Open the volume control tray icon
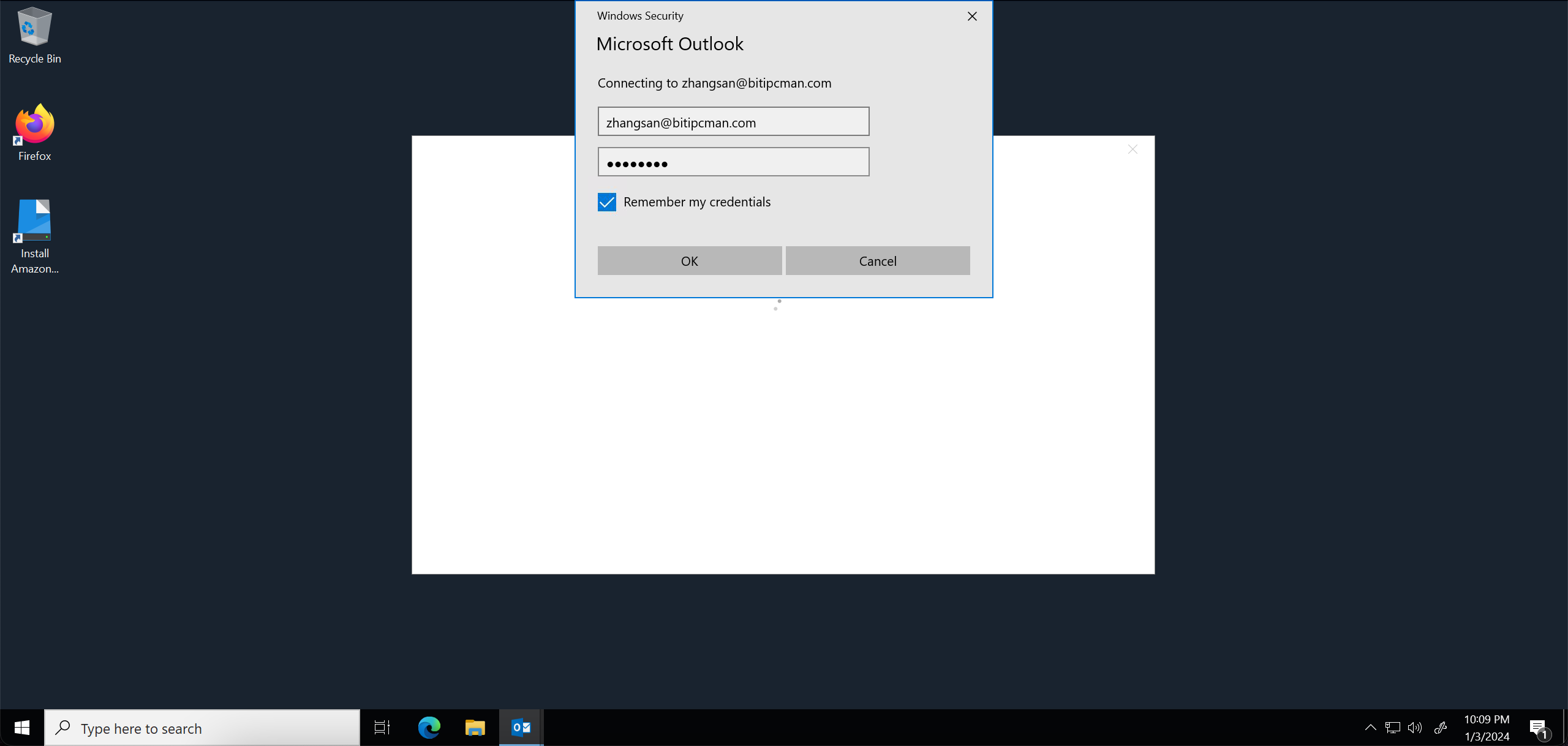The width and height of the screenshot is (1568, 746). tap(1415, 728)
